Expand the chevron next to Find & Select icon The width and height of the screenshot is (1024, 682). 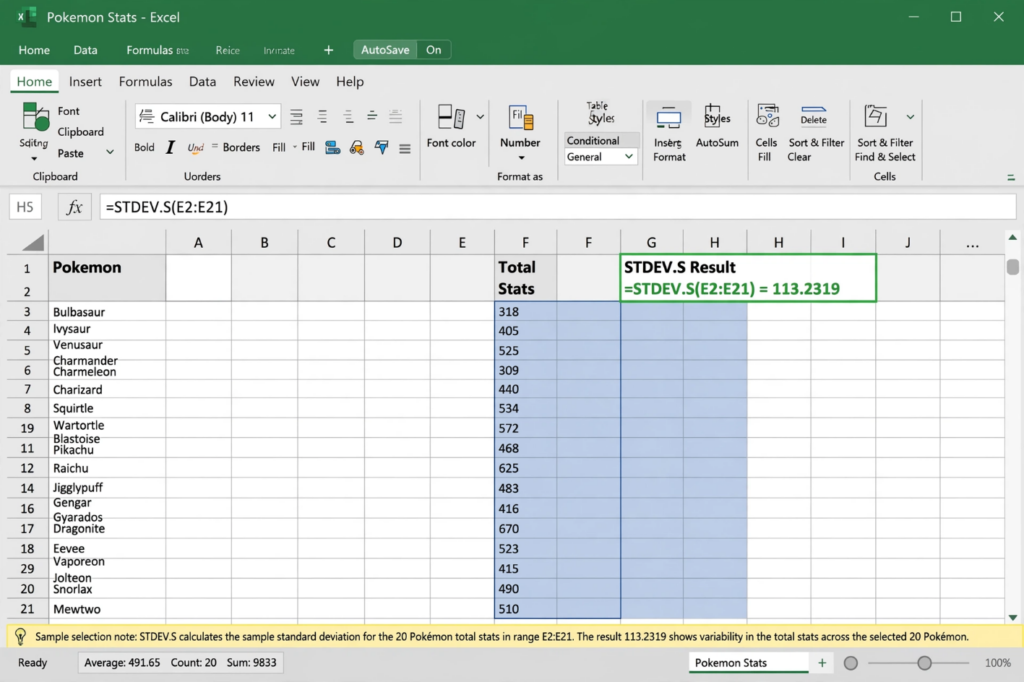coord(910,117)
